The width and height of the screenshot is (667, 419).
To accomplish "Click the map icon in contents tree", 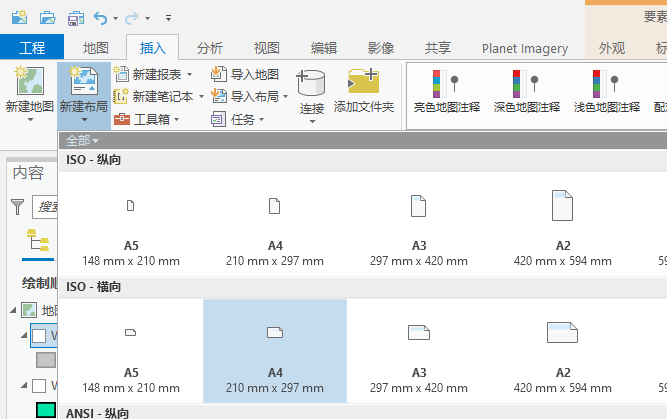I will tap(29, 311).
